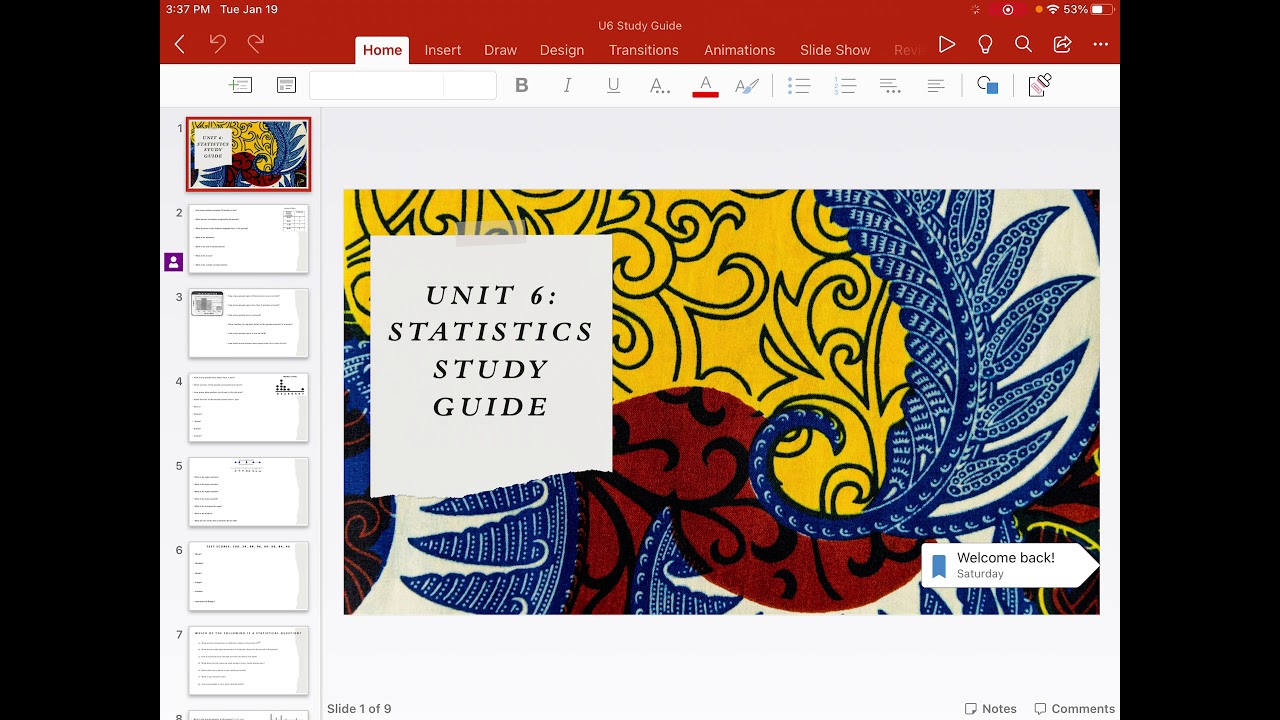Toggle Italic formatting
Image resolution: width=1280 pixels, height=720 pixels.
pos(567,86)
